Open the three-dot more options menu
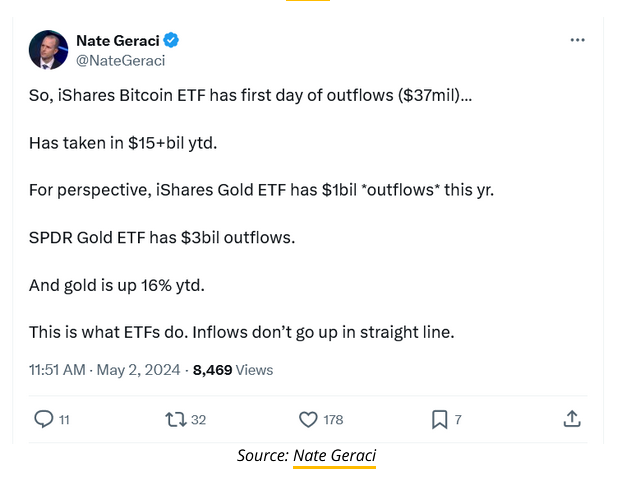The height and width of the screenshot is (485, 638). (x=577, y=40)
